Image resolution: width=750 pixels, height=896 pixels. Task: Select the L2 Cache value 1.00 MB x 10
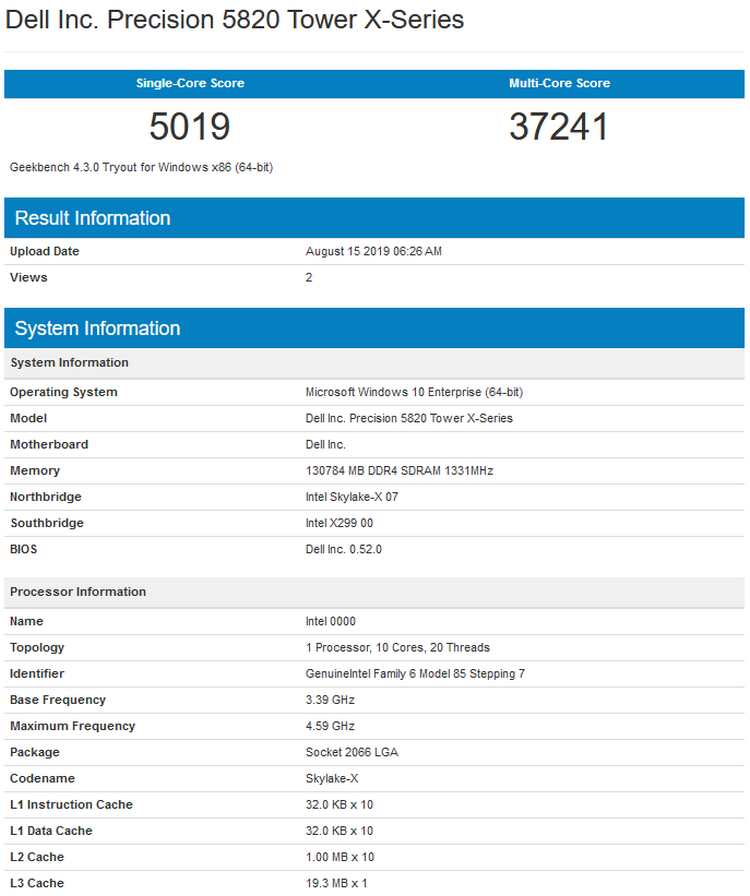tap(340, 857)
